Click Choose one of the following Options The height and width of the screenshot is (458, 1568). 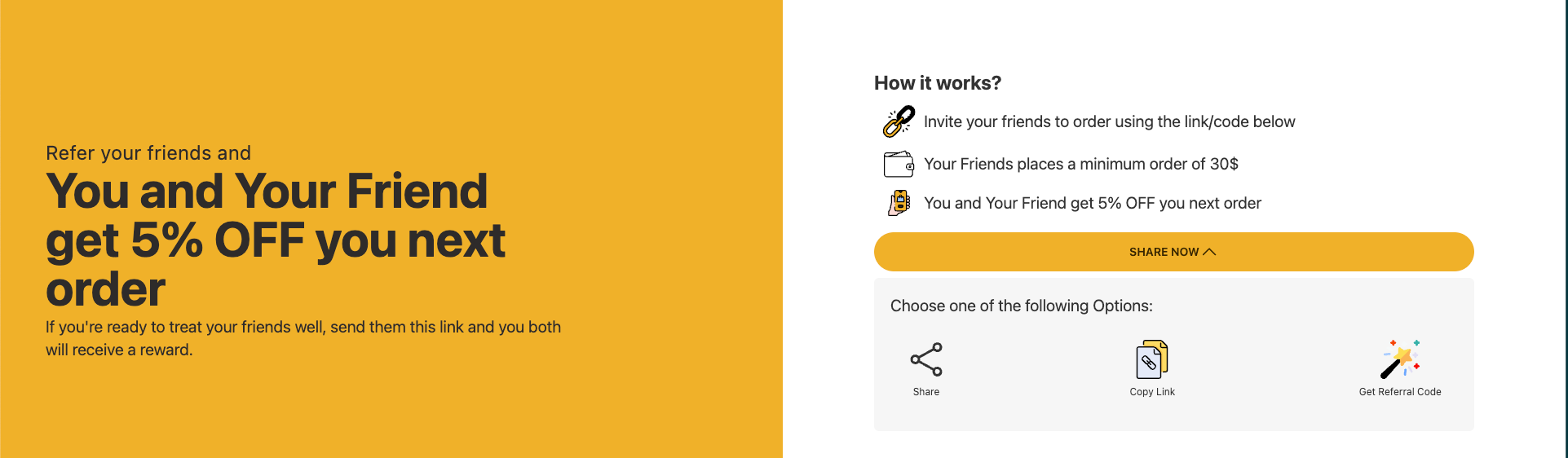[x=1022, y=306]
